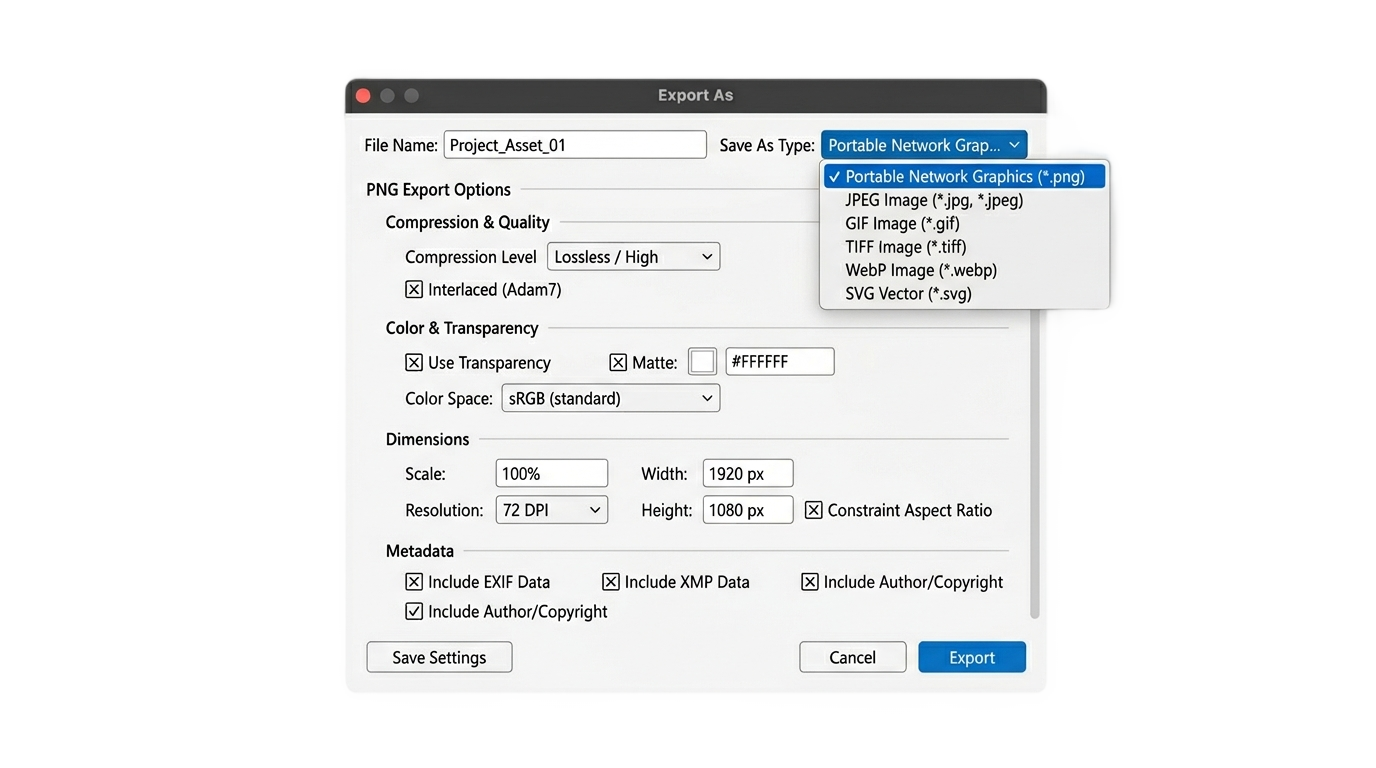
Task: Toggle the Constraint Aspect Ratio checkbox
Action: pos(814,510)
